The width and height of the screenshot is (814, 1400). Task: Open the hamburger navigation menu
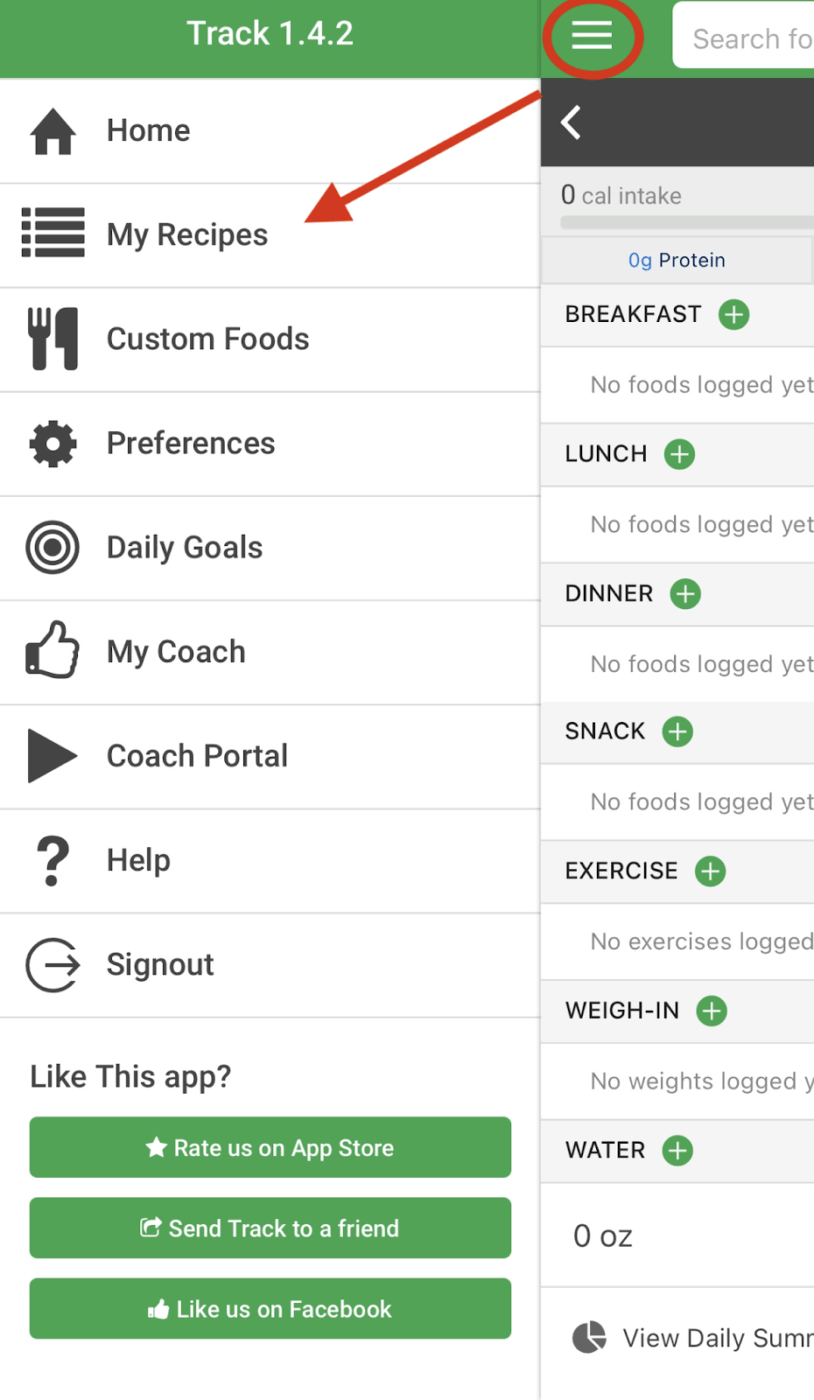[592, 36]
